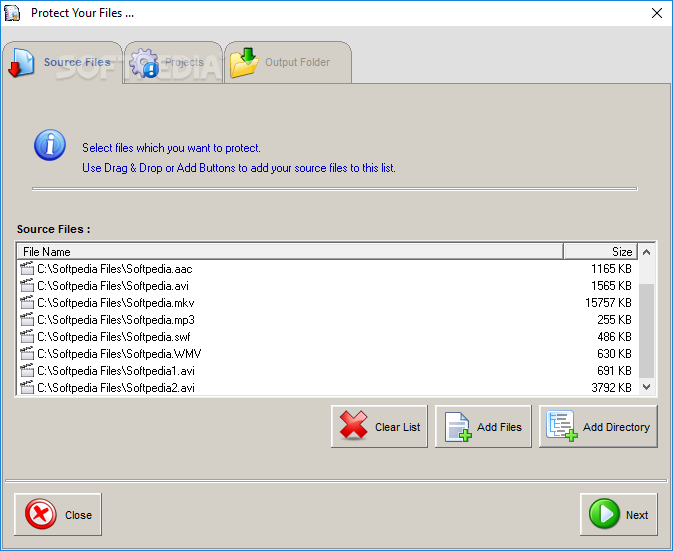The height and width of the screenshot is (551, 673).
Task: Select the Softpedia1.avi file row
Action: click(x=327, y=371)
